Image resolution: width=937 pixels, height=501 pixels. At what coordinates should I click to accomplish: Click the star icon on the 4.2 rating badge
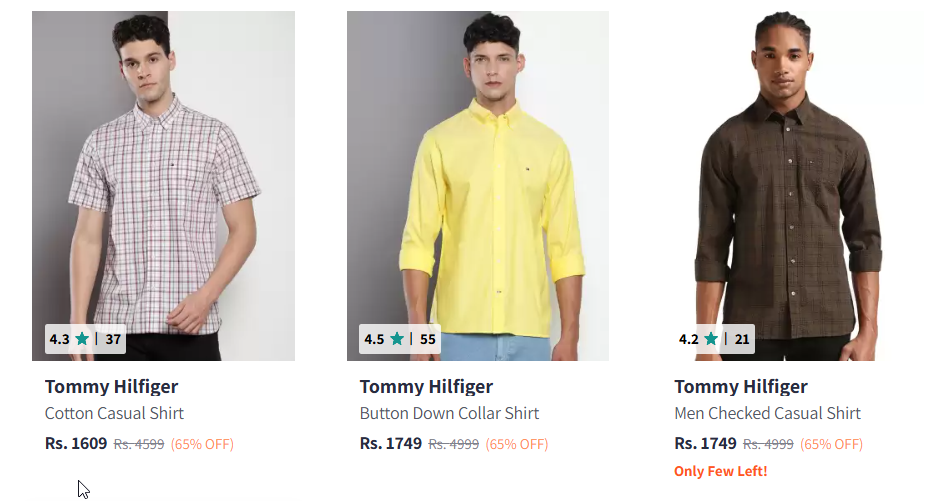click(711, 339)
